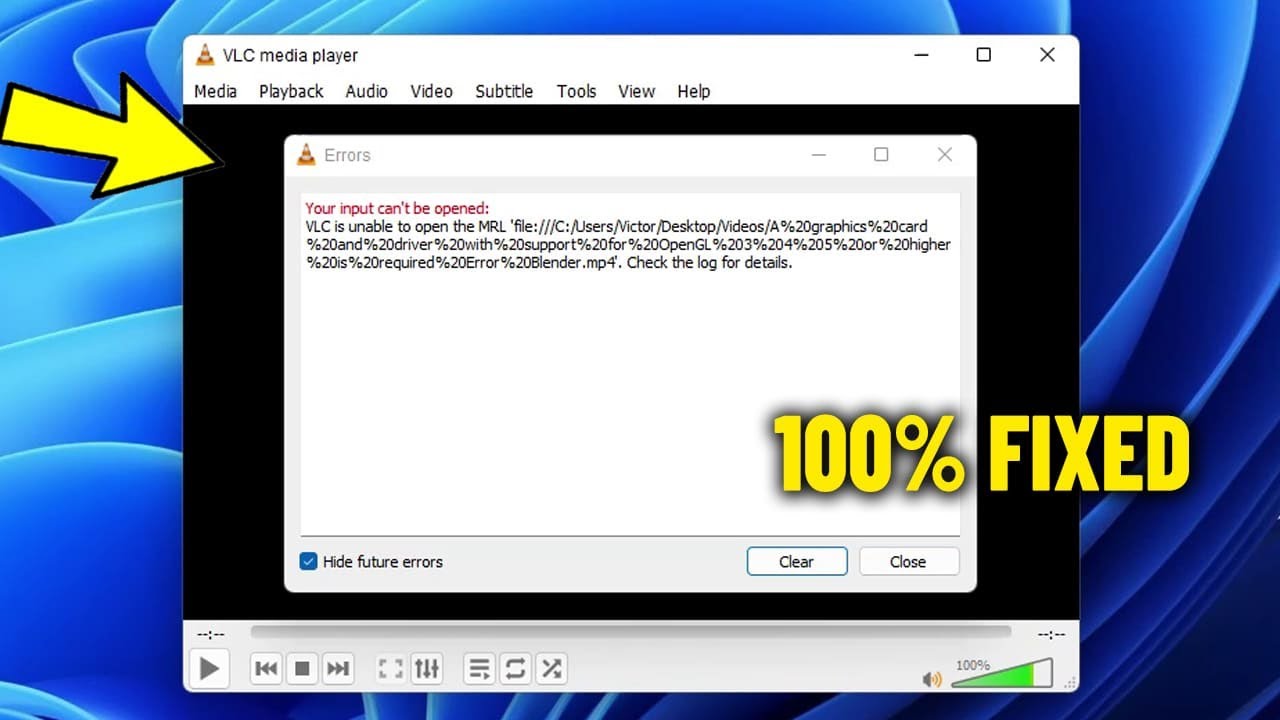Show the playlist icon

479,668
